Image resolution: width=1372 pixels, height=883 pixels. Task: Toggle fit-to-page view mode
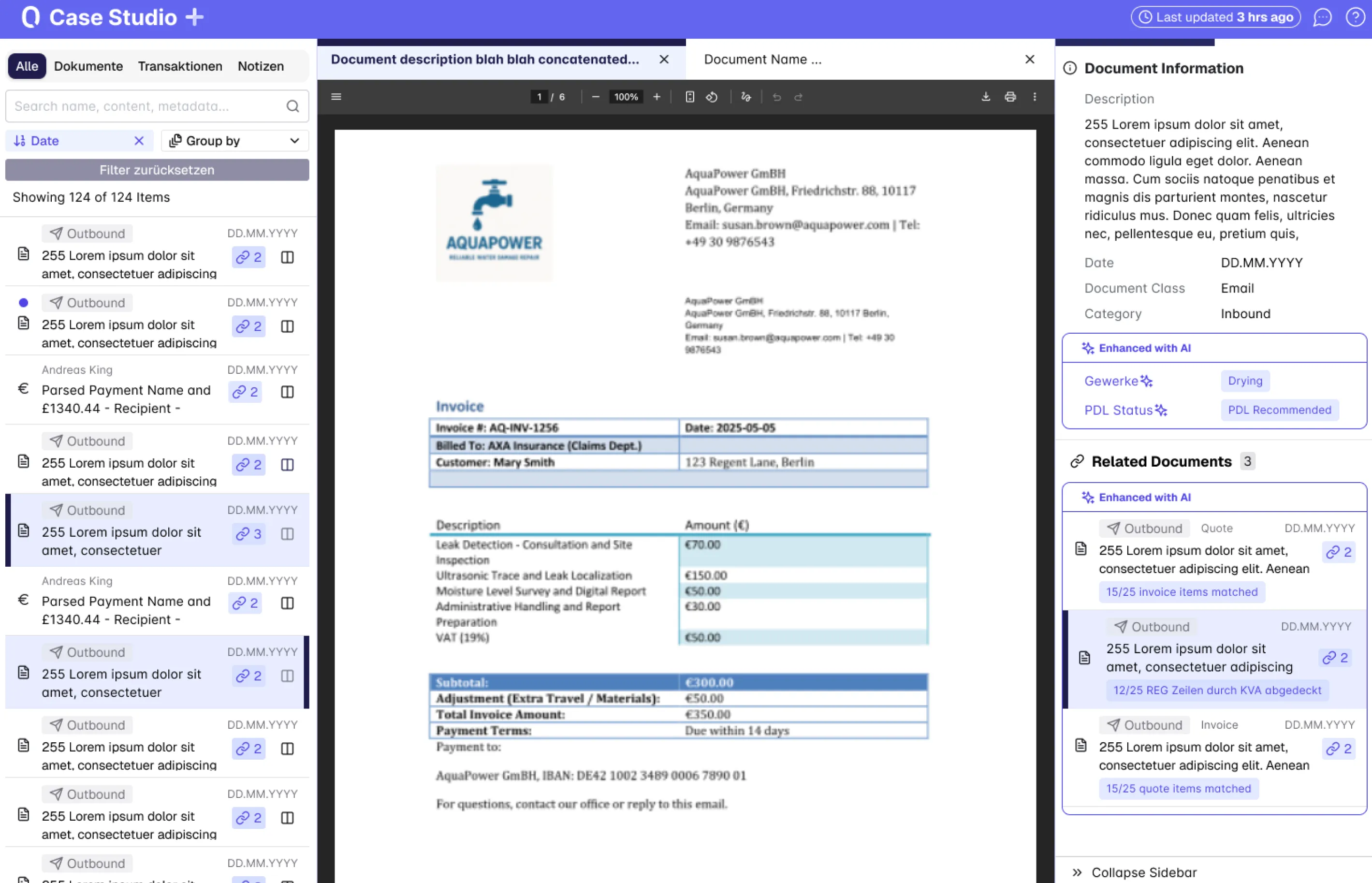tap(689, 97)
